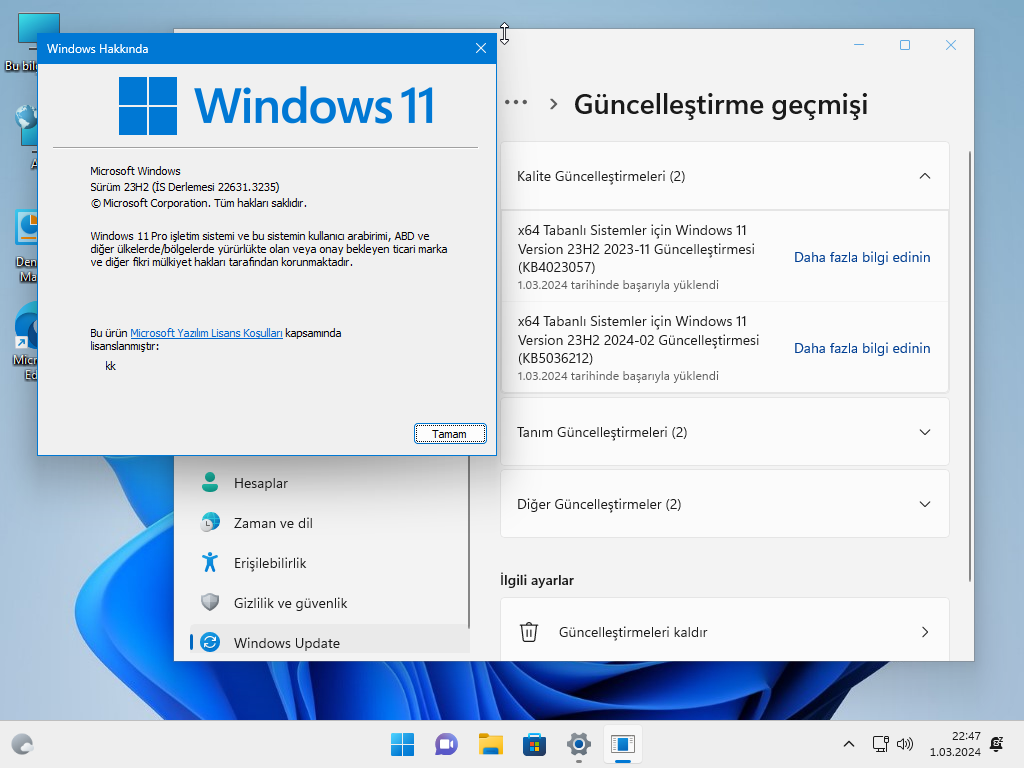Click the volume icon in system tray
This screenshot has height=768, width=1024.
point(904,744)
